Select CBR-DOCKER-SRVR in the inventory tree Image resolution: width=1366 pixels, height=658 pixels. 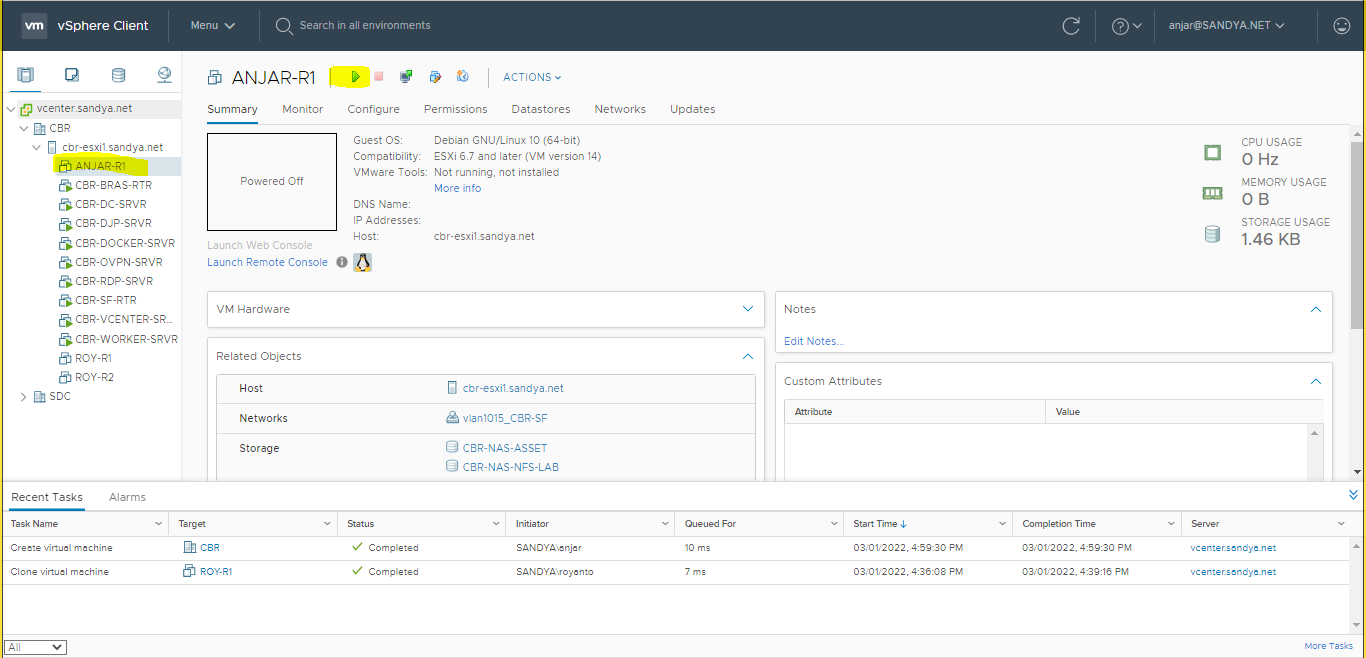[124, 243]
